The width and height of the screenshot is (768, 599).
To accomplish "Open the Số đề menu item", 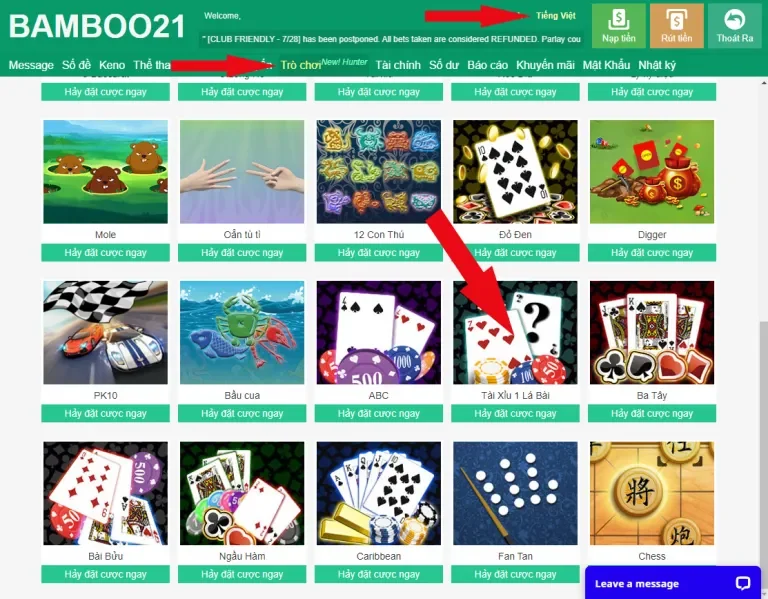I will tap(76, 65).
